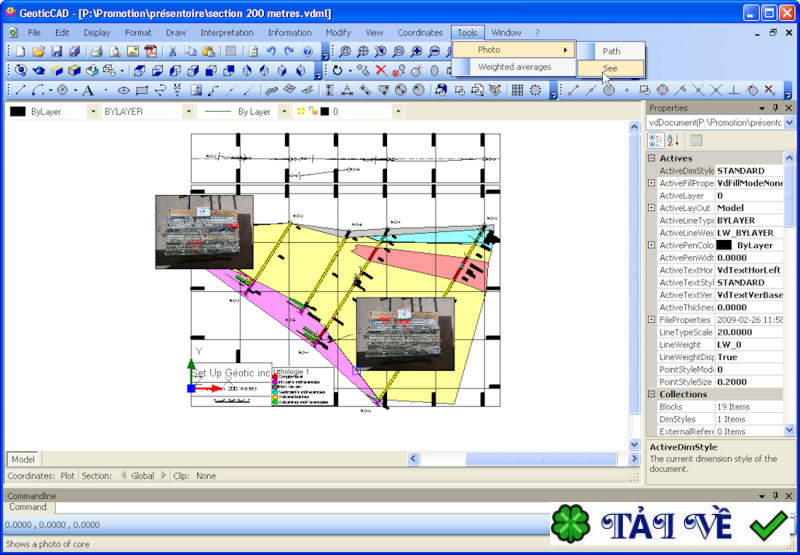This screenshot has width=800, height=555.
Task: Pin the Properties panel
Action: [775, 107]
